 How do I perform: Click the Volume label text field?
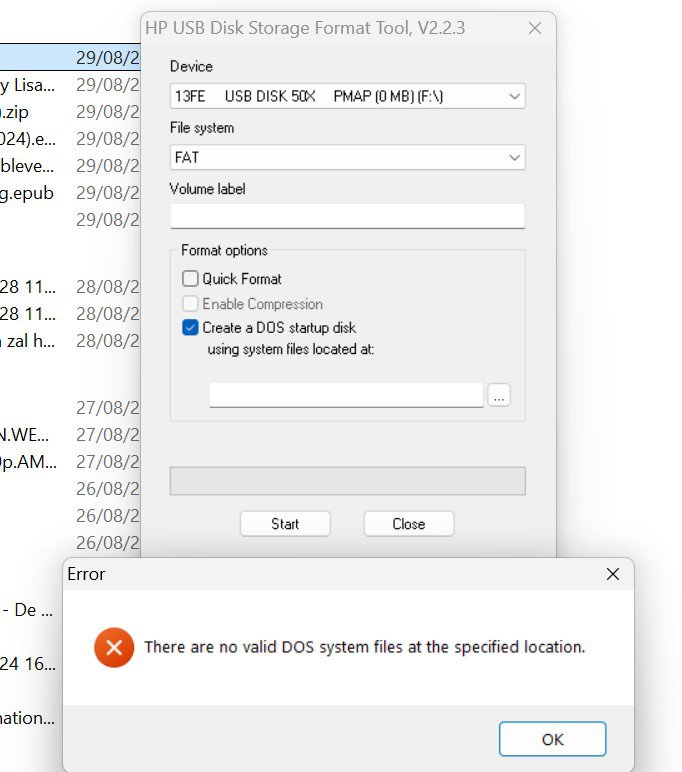[x=347, y=217]
